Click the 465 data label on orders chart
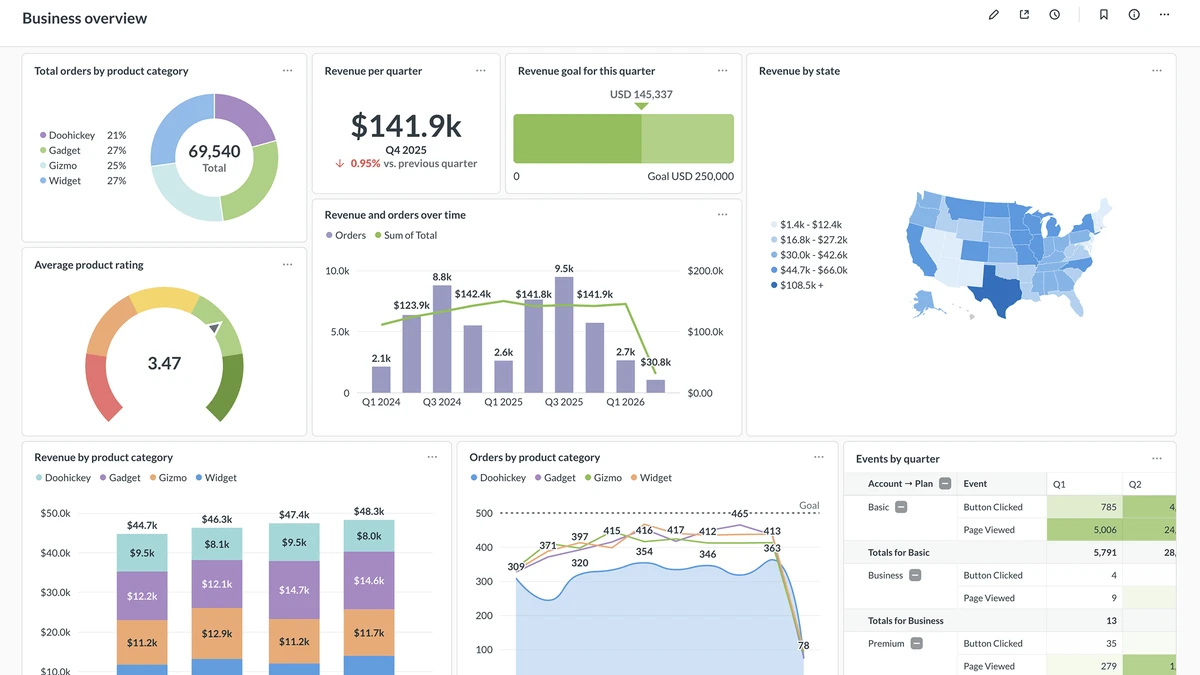 tap(739, 513)
